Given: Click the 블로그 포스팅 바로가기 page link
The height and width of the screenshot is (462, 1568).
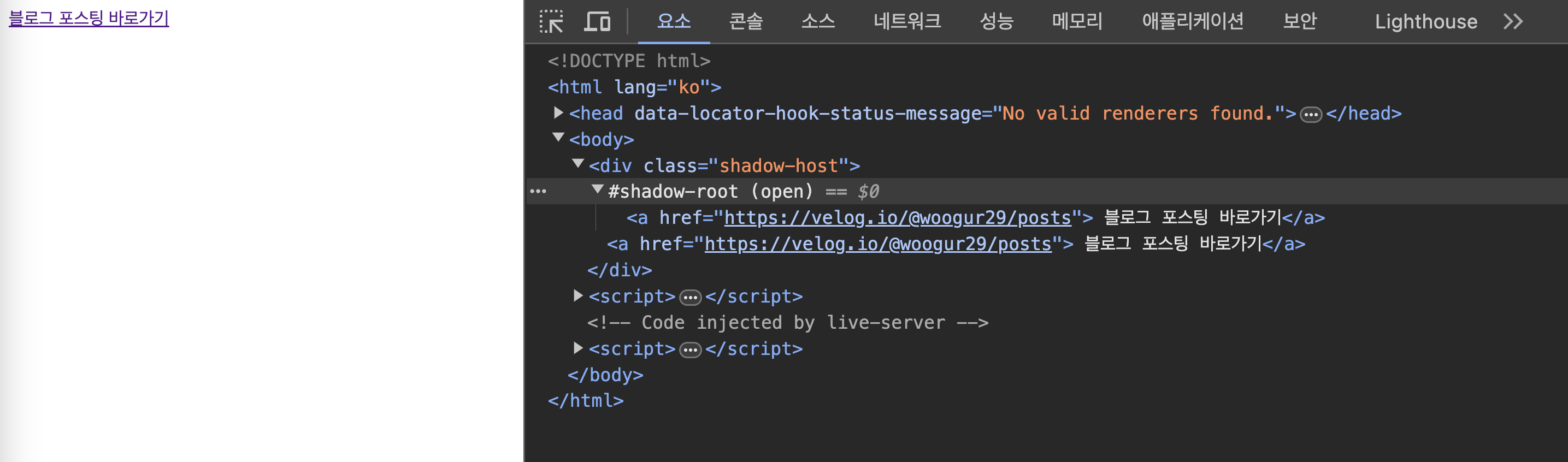Looking at the screenshot, I should click(89, 17).
